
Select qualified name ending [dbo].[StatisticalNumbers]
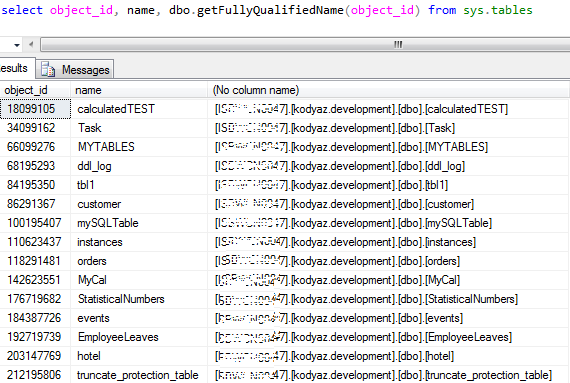click(x=389, y=299)
